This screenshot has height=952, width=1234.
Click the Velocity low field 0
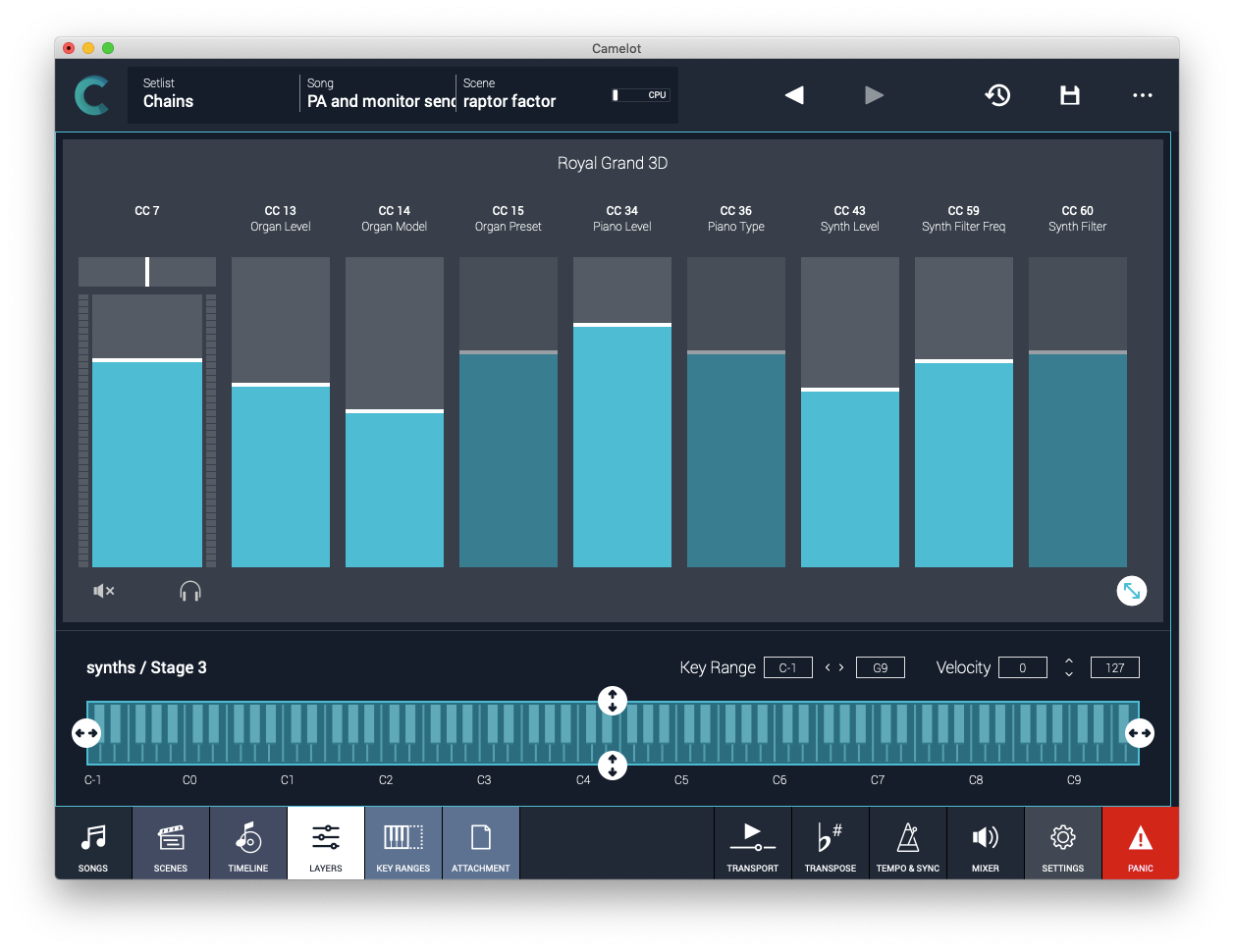[1023, 667]
